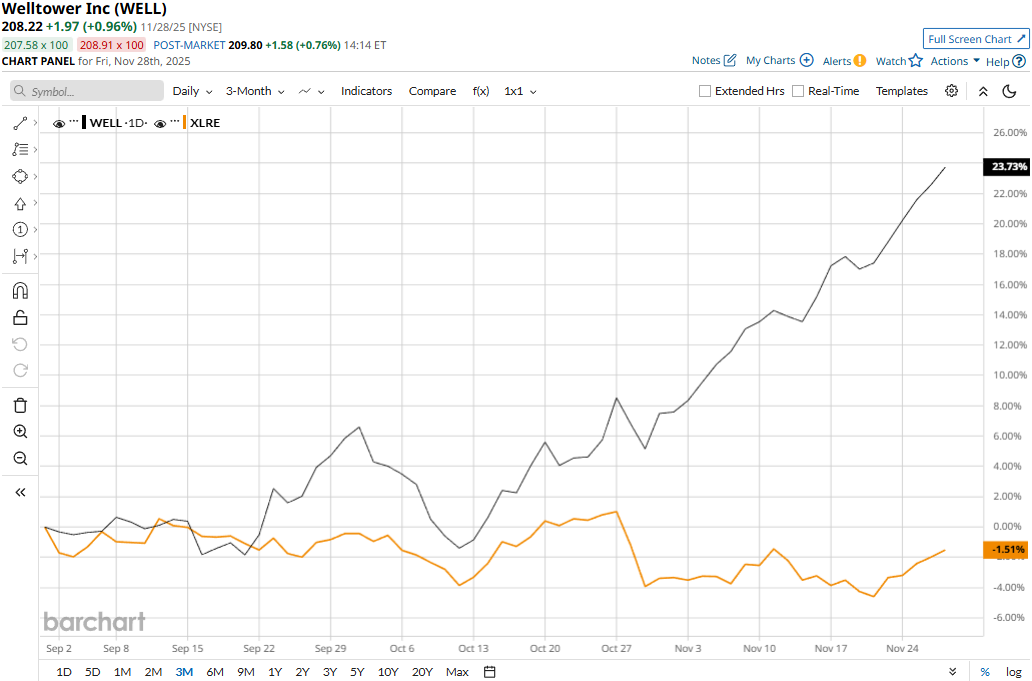This screenshot has width=1032, height=681.
Task: Expand panel with double down chevron
Action: coord(953,672)
